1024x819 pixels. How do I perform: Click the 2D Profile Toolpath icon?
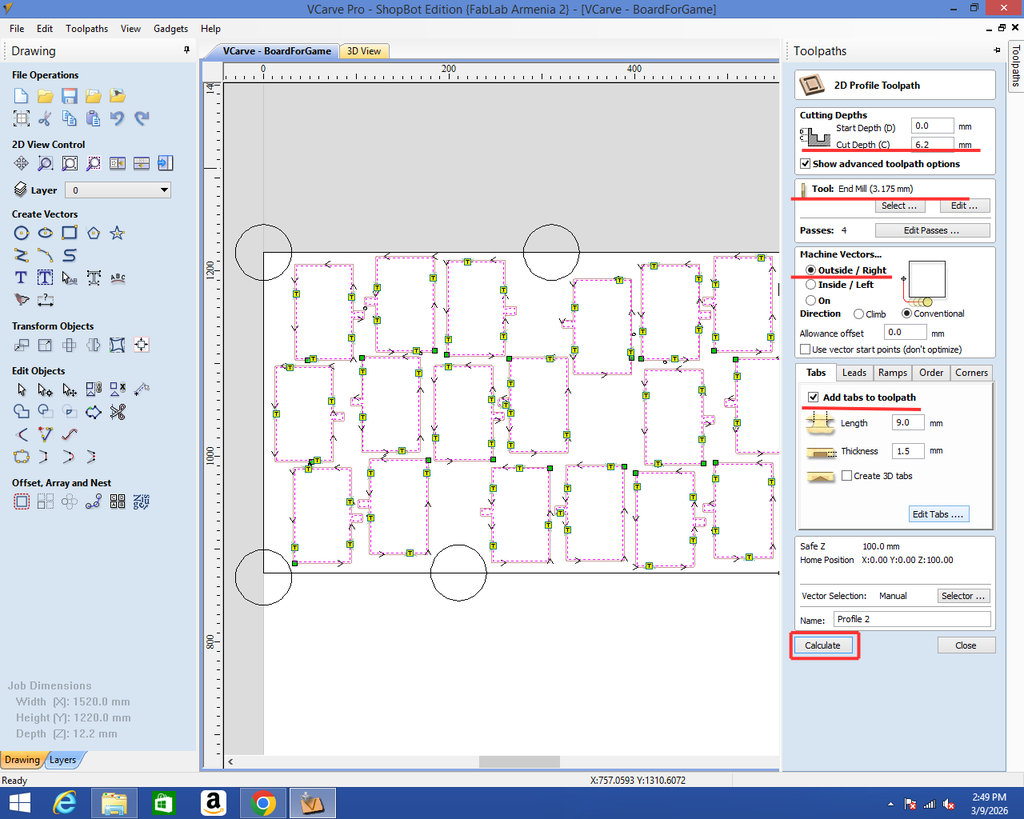click(812, 86)
